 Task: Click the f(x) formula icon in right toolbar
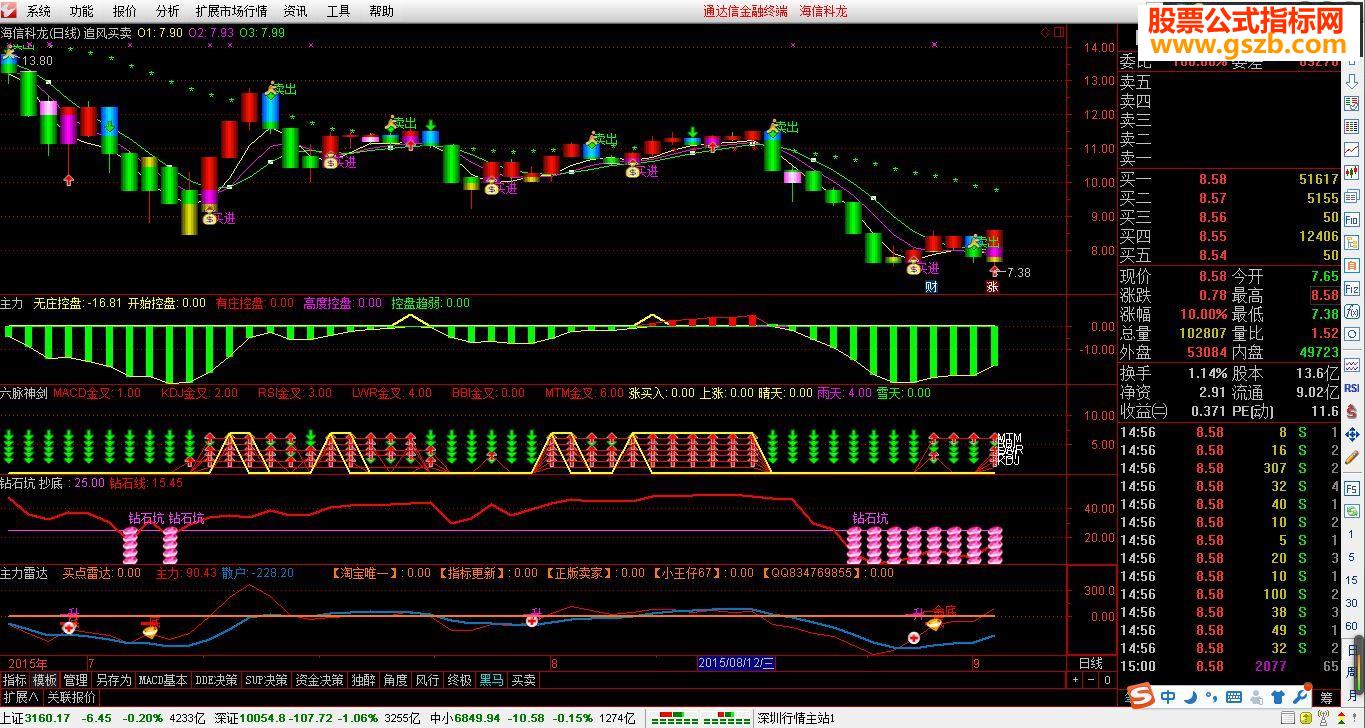pos(1352,312)
